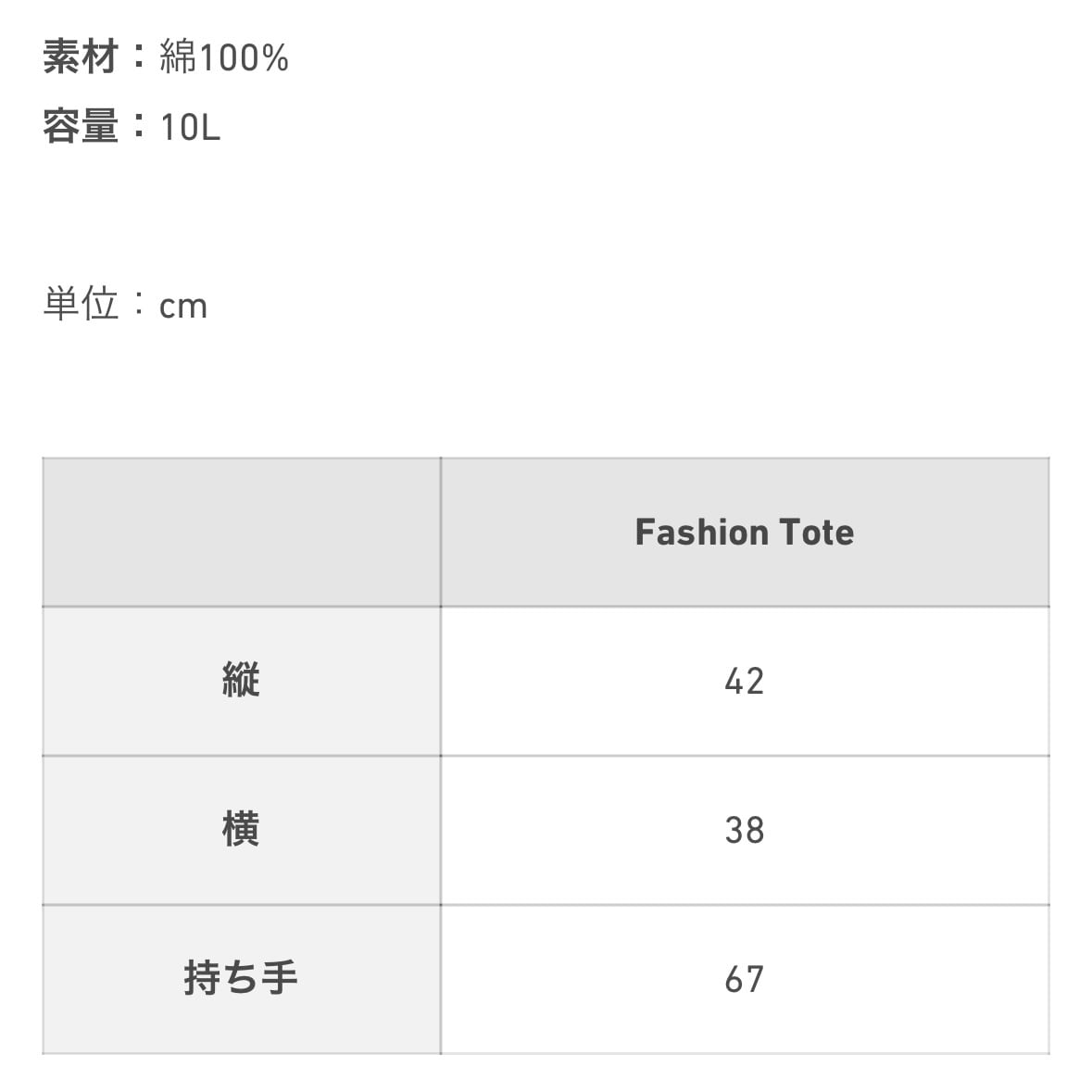Viewport: 1092px width, 1092px height.
Task: Select the value 38 in the table
Action: pyautogui.click(x=745, y=831)
